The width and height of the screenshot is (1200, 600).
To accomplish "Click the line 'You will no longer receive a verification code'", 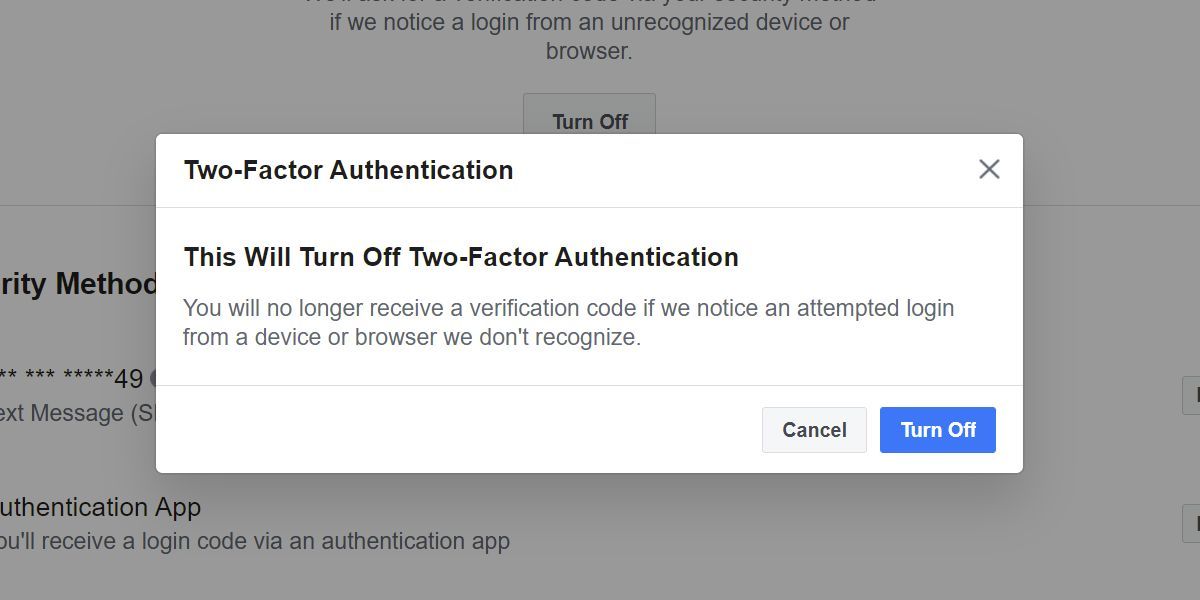I will 568,308.
